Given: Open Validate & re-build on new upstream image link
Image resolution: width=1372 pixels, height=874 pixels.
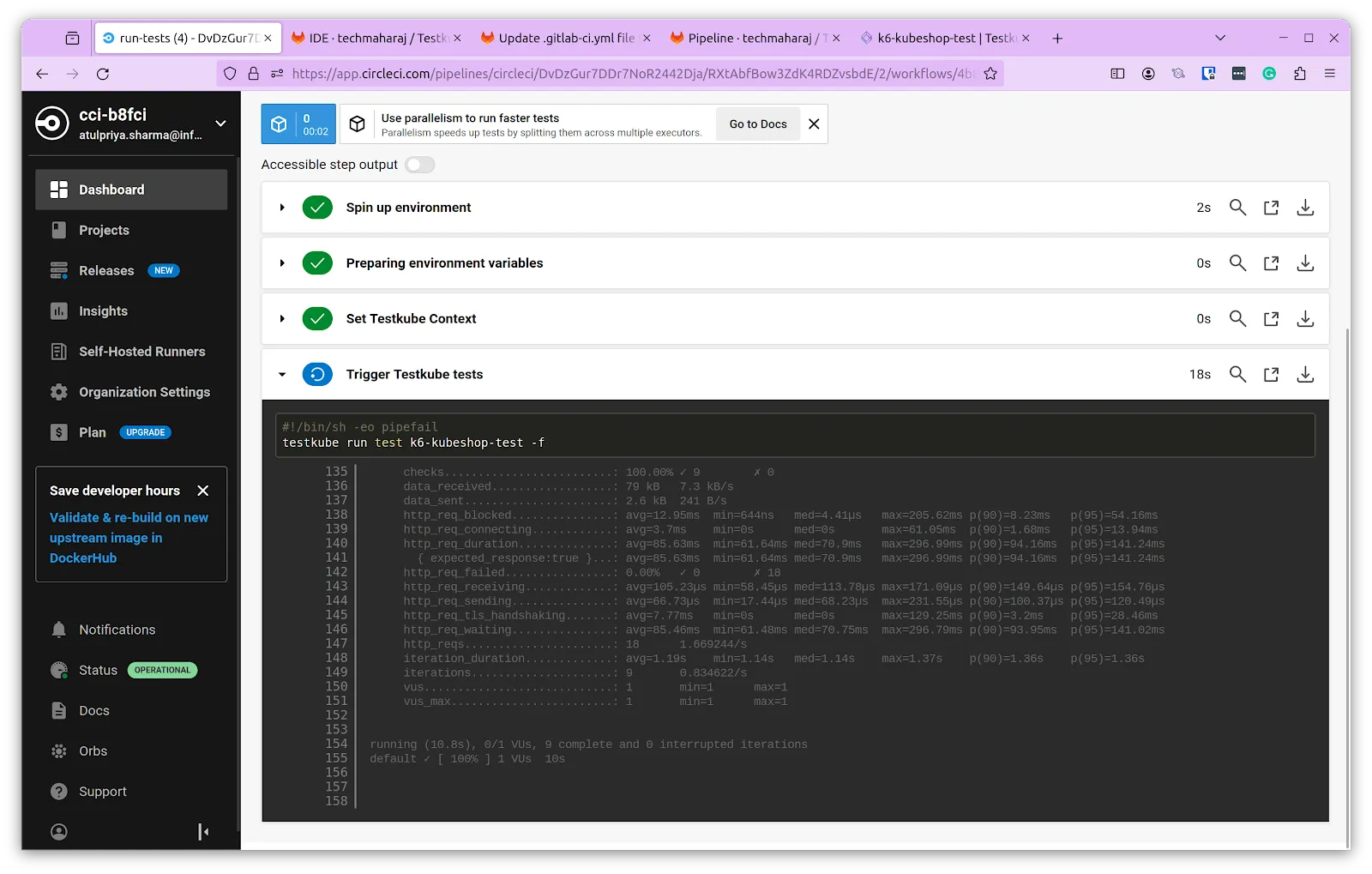Looking at the screenshot, I should [129, 538].
